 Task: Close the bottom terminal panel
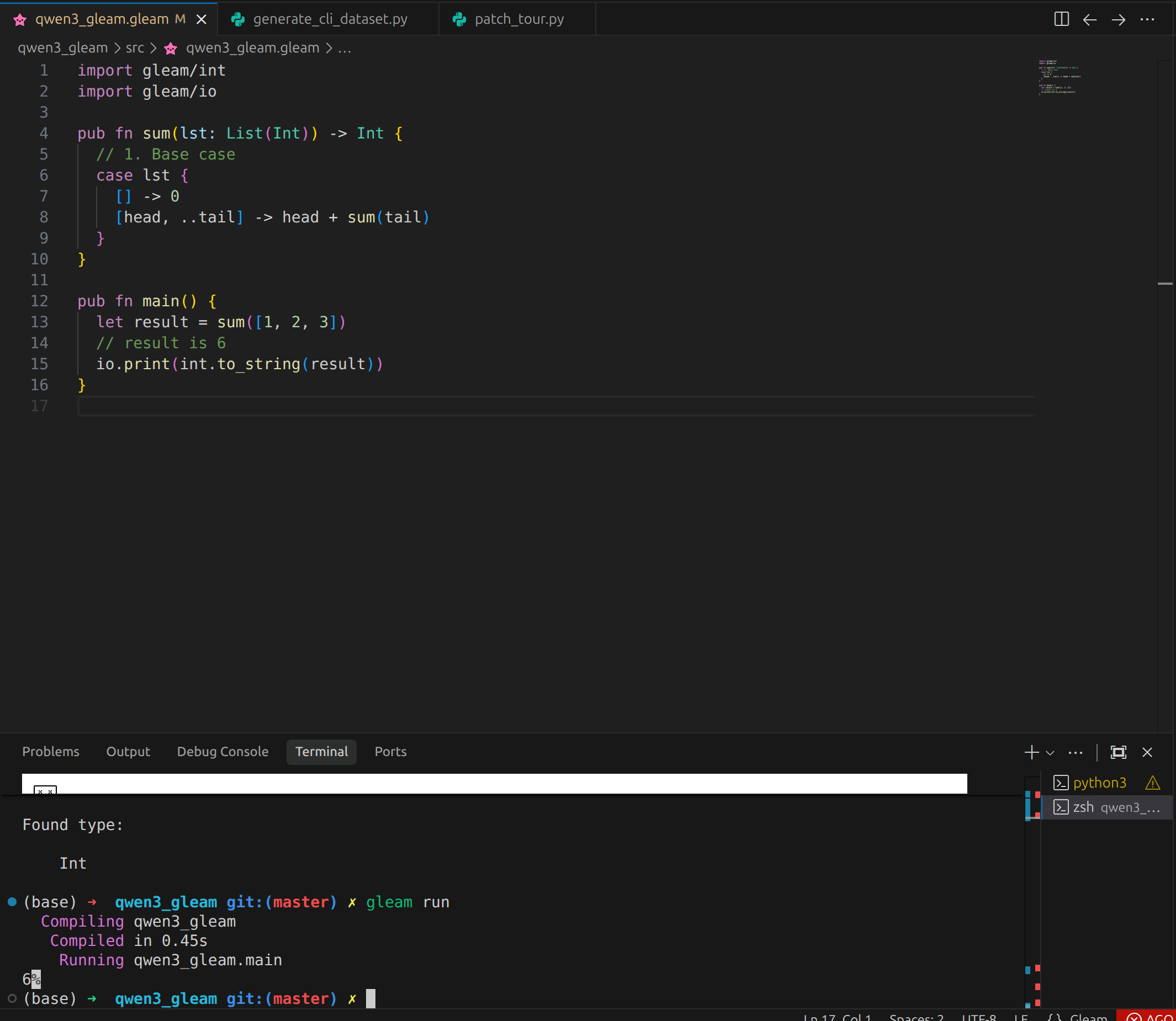1147,752
